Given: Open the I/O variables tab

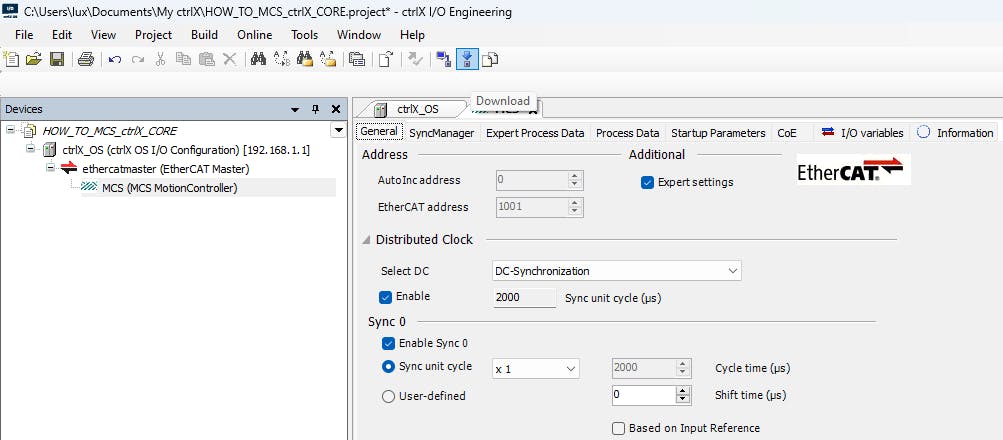Looking at the screenshot, I should pos(862,133).
